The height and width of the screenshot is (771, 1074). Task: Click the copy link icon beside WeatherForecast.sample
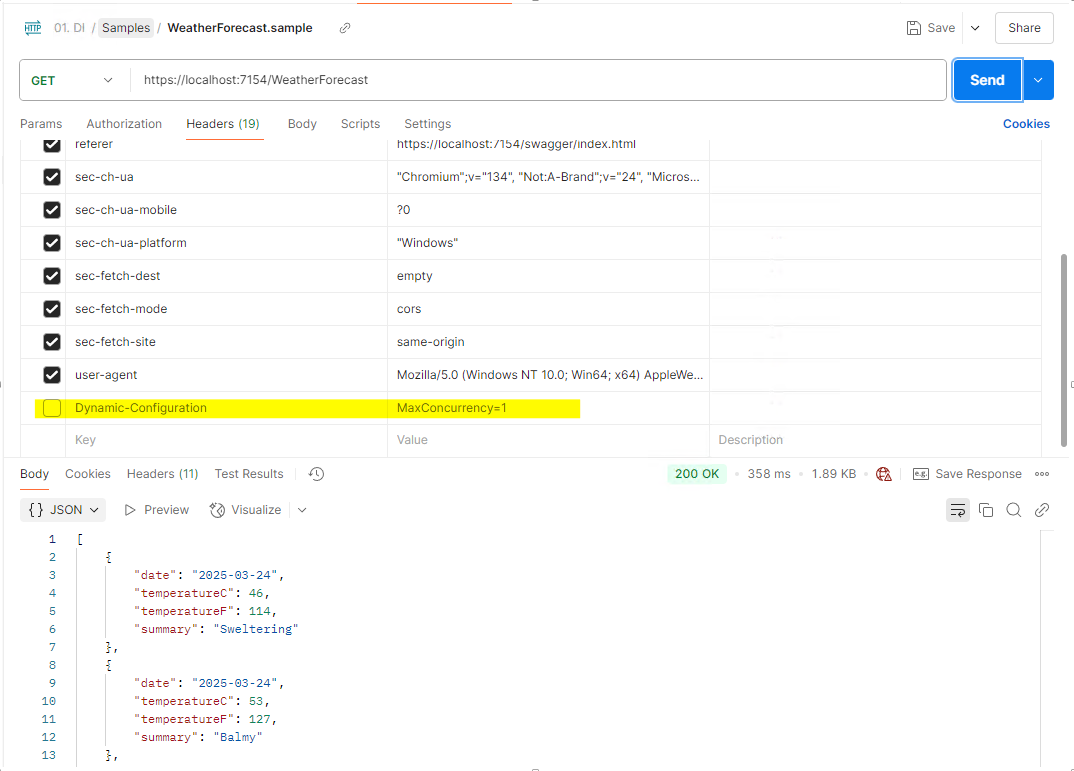point(345,28)
